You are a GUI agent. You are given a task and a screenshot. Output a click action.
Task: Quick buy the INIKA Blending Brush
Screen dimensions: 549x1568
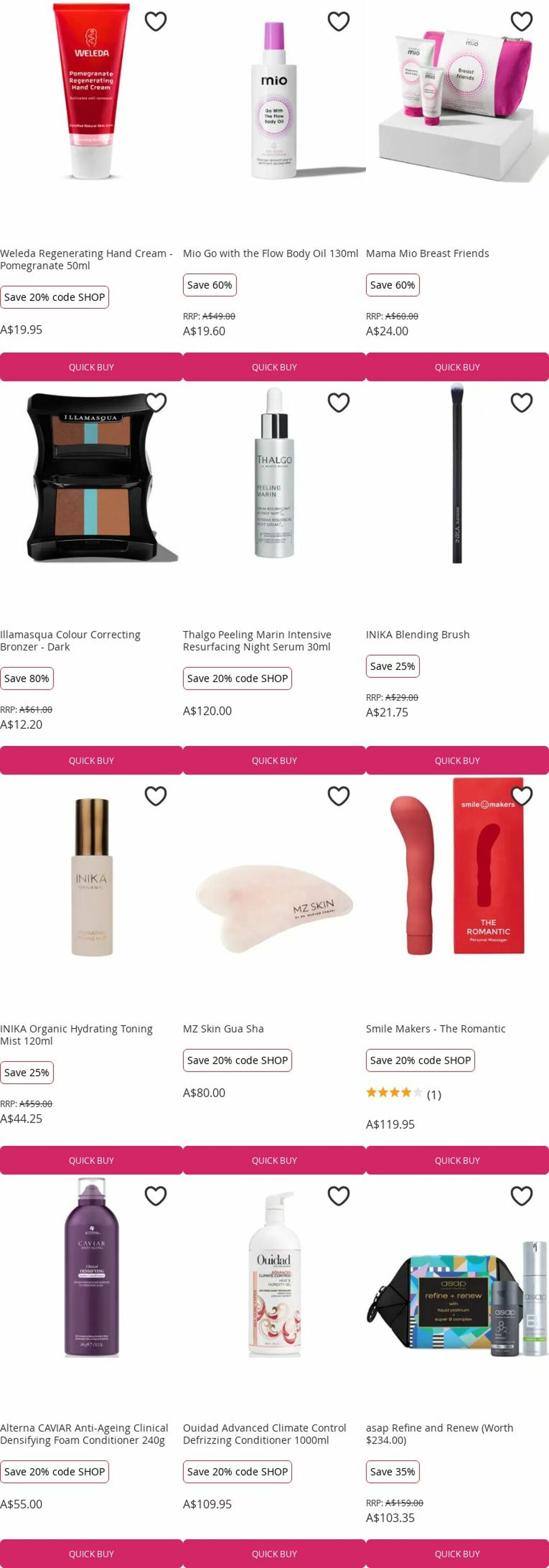(x=457, y=760)
